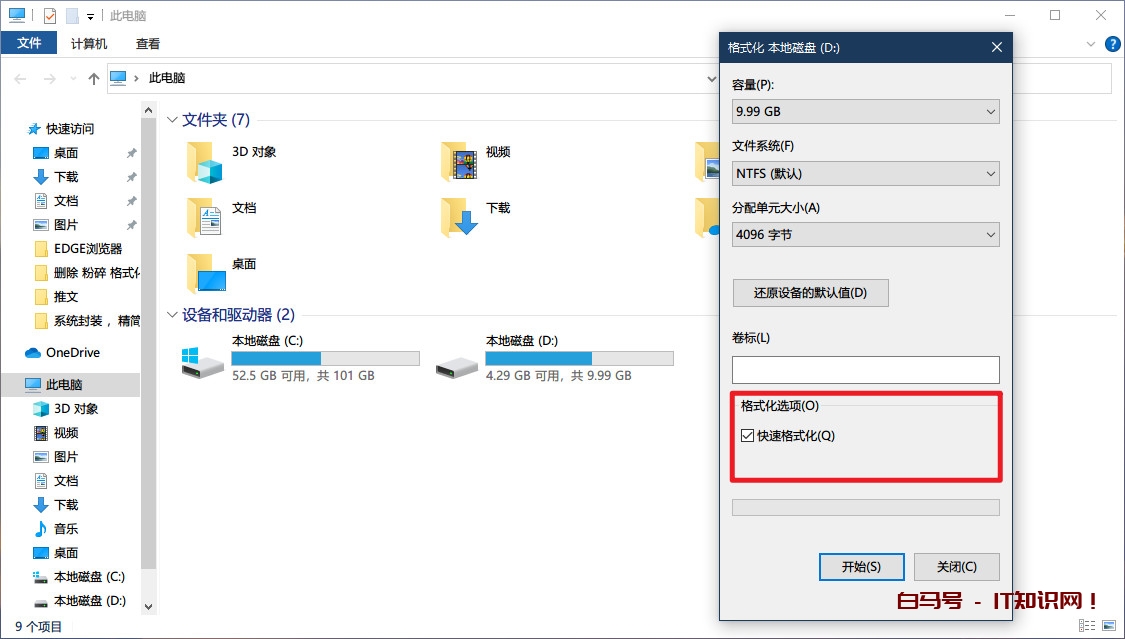Open the recent locations dropdown arrow
The height and width of the screenshot is (639, 1125).
pos(72,79)
